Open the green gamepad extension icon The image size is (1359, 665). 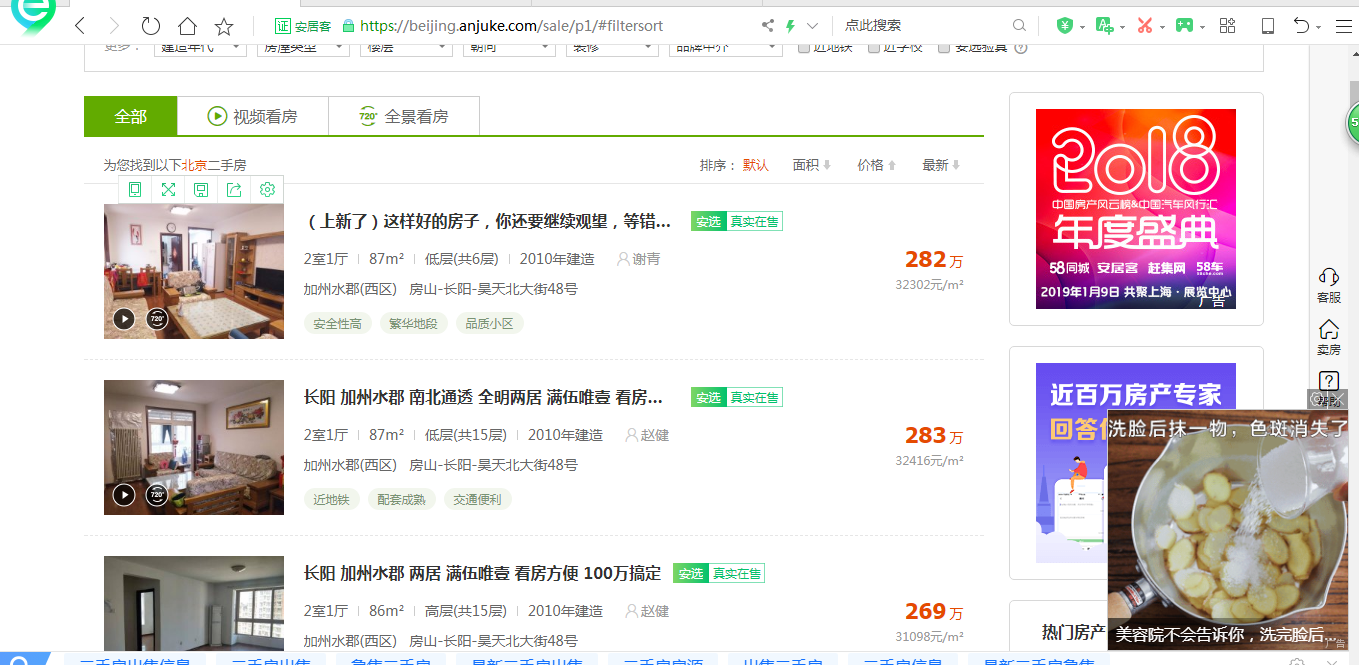point(1184,26)
